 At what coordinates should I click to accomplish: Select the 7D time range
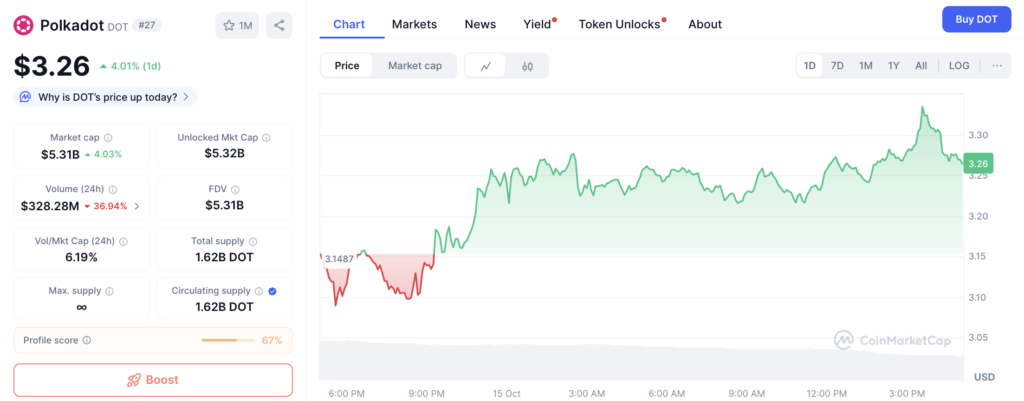point(837,66)
